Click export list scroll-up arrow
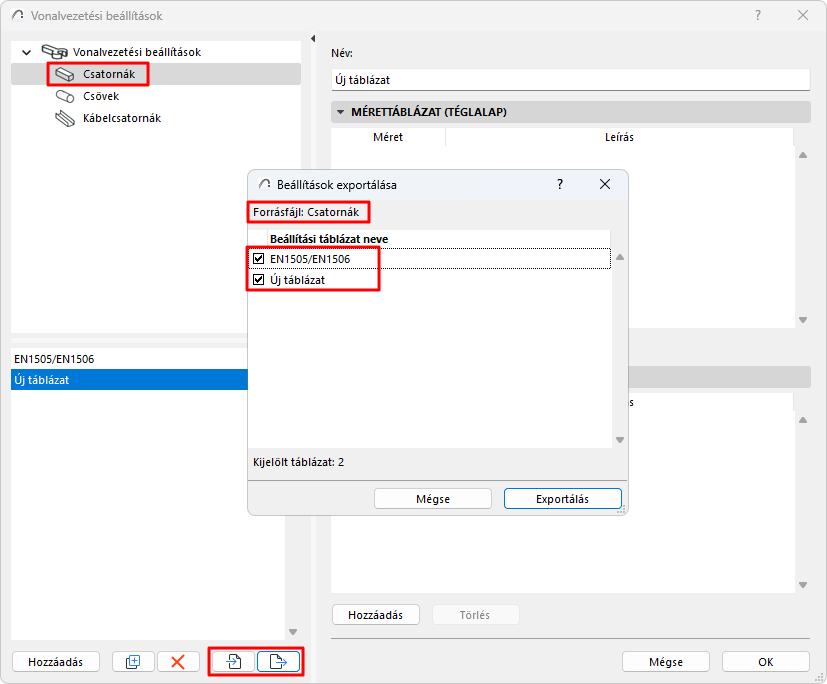This screenshot has width=827, height=684. (620, 257)
